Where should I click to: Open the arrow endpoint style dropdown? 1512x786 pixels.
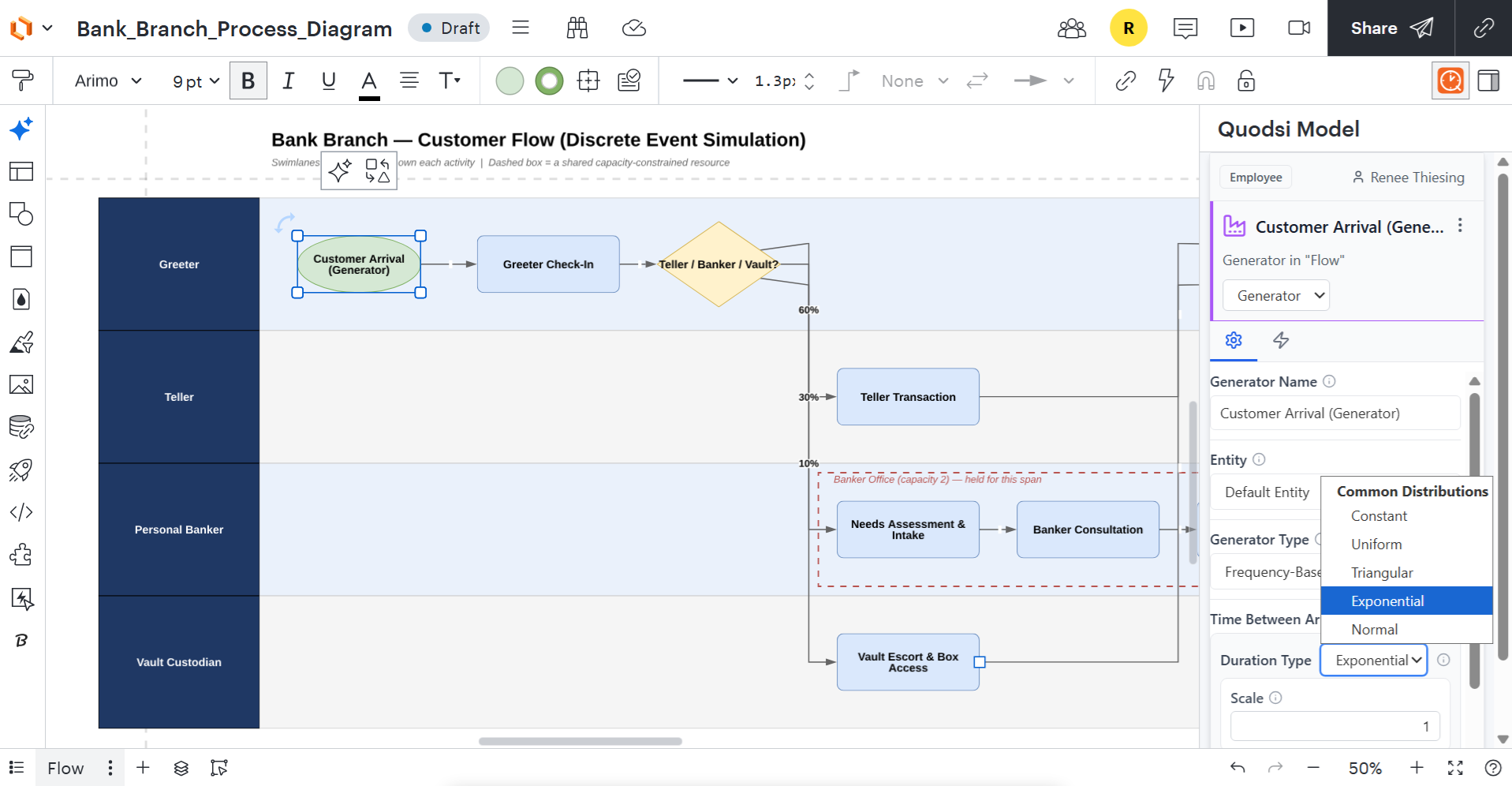tap(1044, 80)
